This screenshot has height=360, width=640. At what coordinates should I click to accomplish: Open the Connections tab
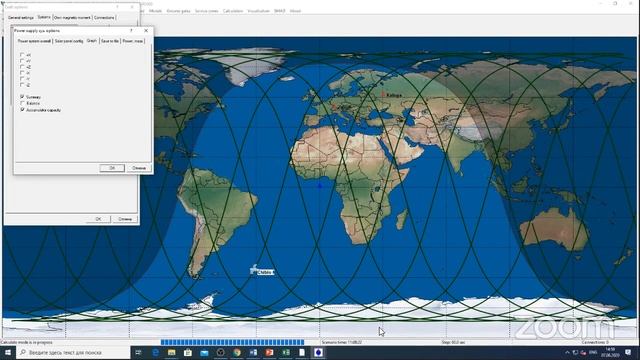(104, 18)
